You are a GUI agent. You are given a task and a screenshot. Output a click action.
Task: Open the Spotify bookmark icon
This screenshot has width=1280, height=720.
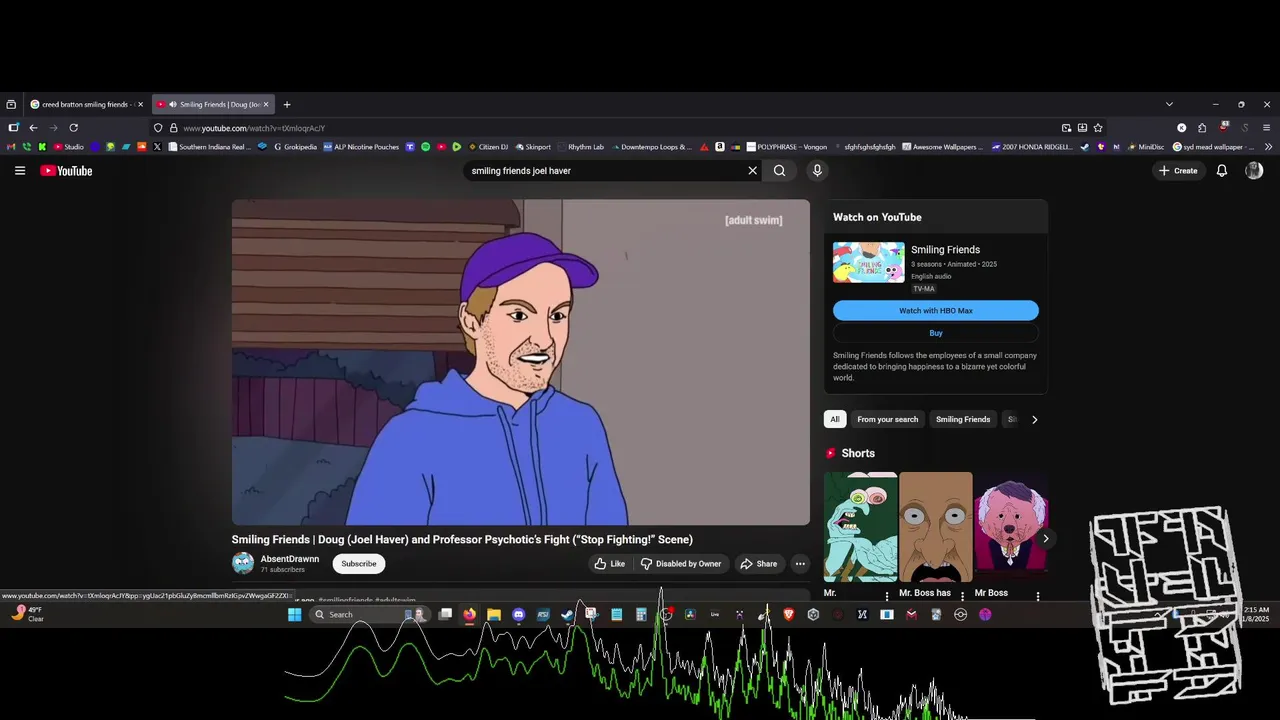coord(425,147)
